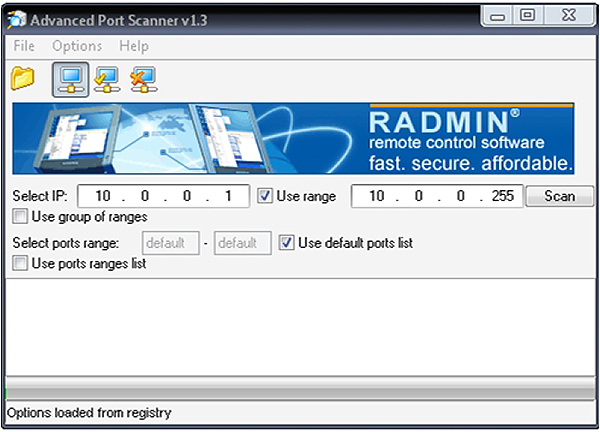Screen dimensions: 600x432
Task: Click the Advanced Port Scanner title bar icon
Action: [x=16, y=20]
